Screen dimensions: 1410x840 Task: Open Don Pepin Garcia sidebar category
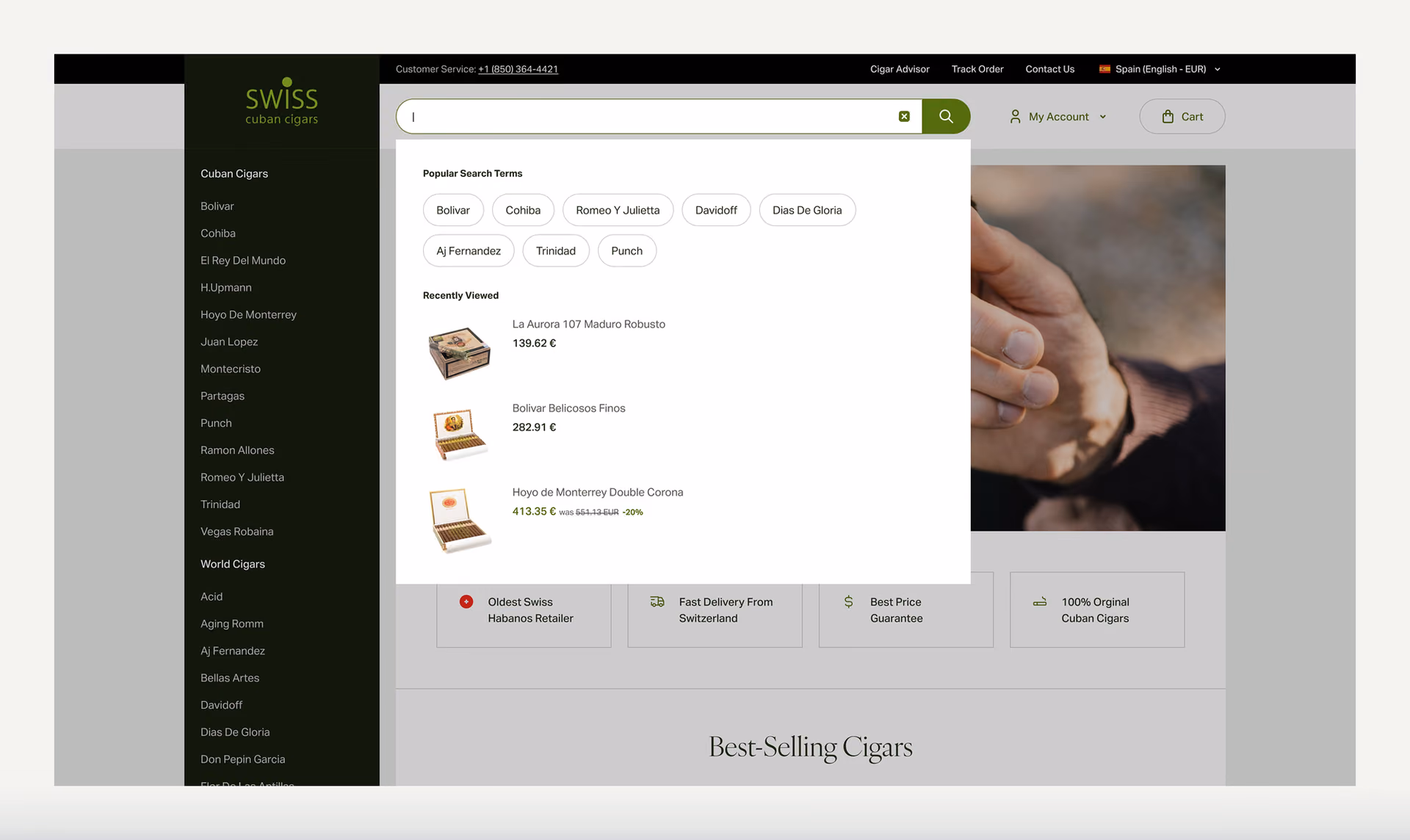coord(243,760)
